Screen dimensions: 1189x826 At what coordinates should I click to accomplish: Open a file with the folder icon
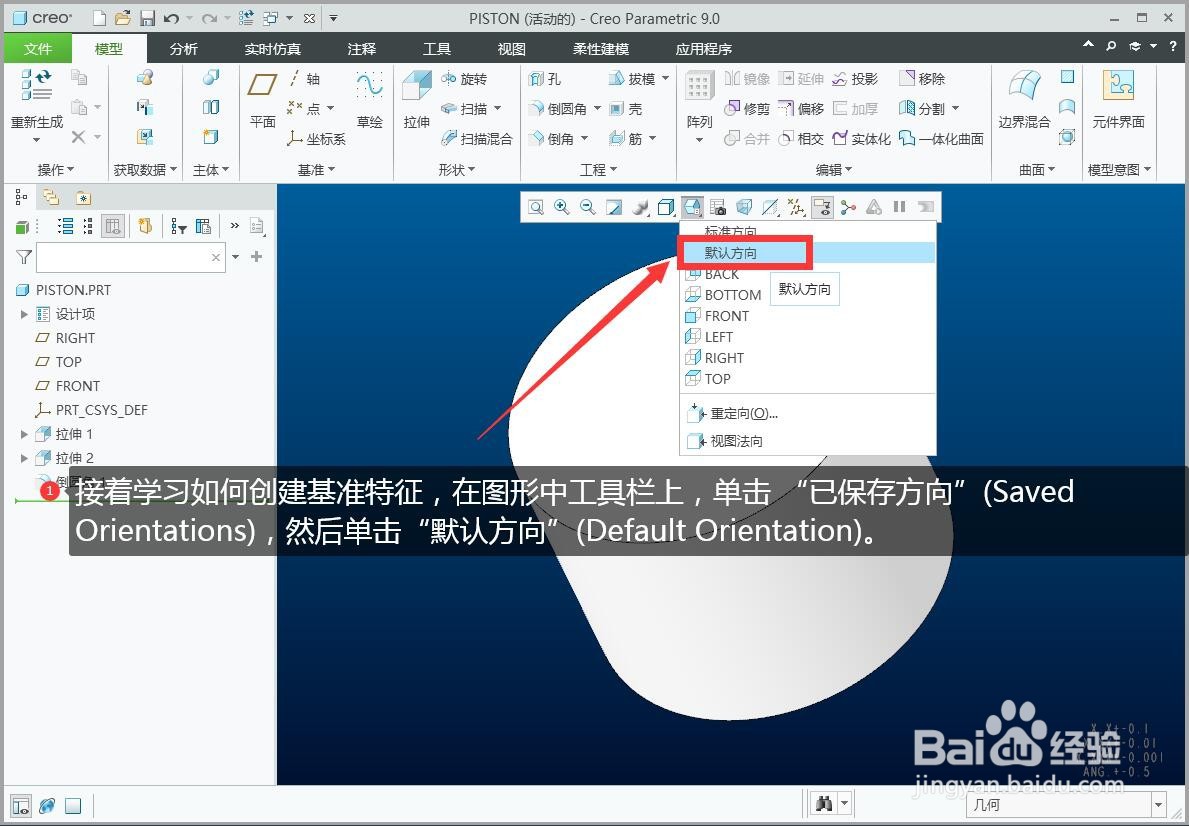point(123,18)
